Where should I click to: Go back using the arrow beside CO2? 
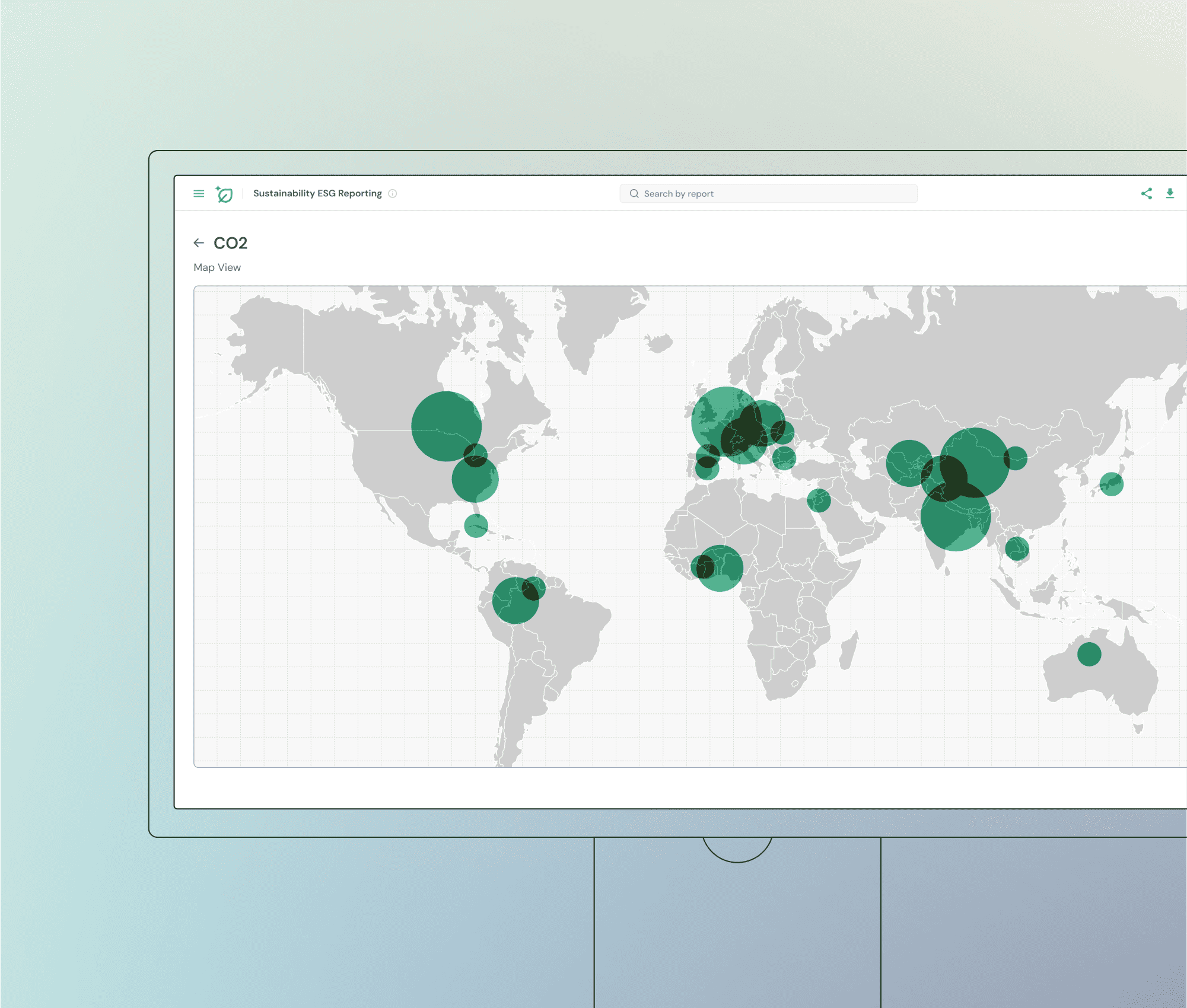[x=199, y=243]
